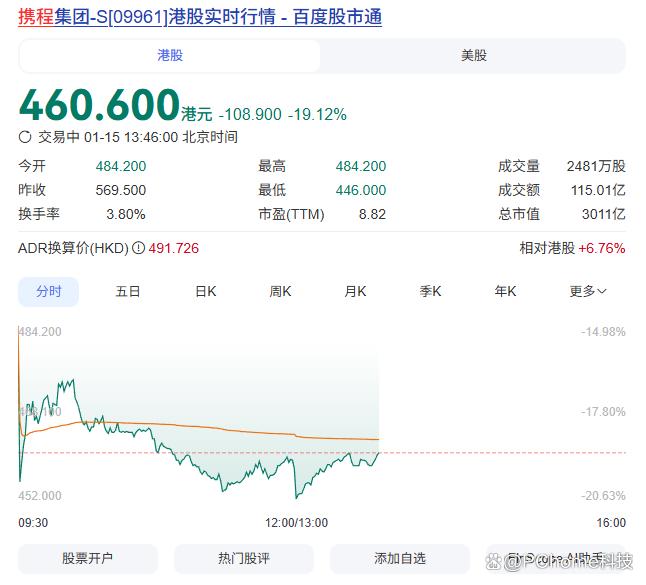Click the 股票开户 button
Viewport: 646px width, 585px height.
pyautogui.click(x=88, y=559)
